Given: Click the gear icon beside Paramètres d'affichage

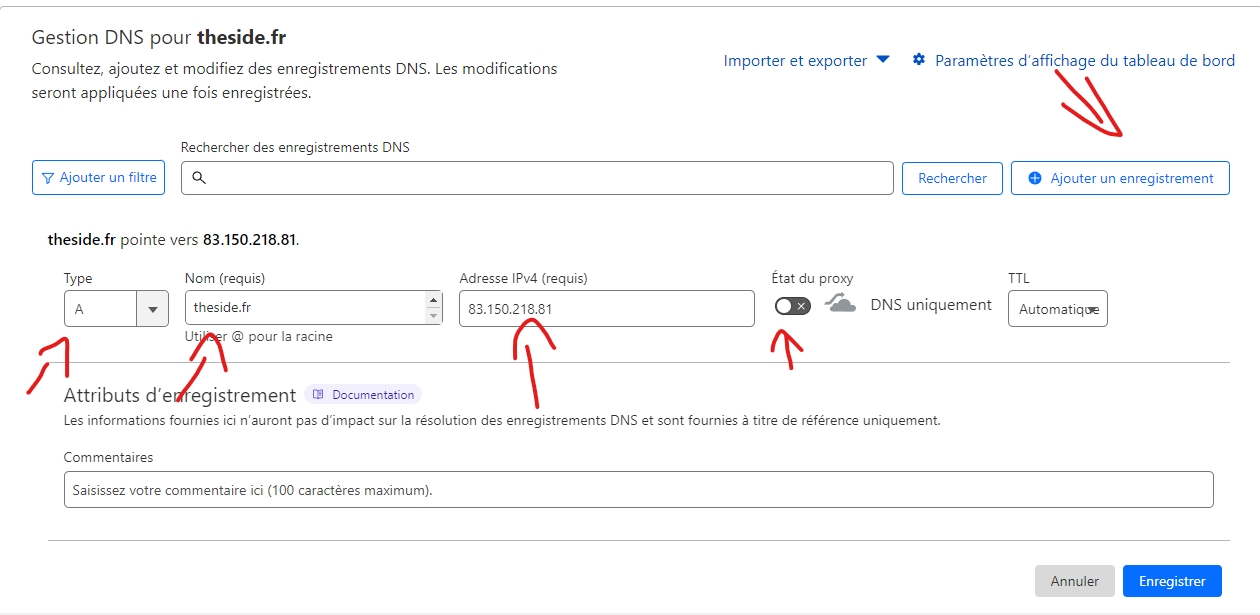Looking at the screenshot, I should pos(919,60).
